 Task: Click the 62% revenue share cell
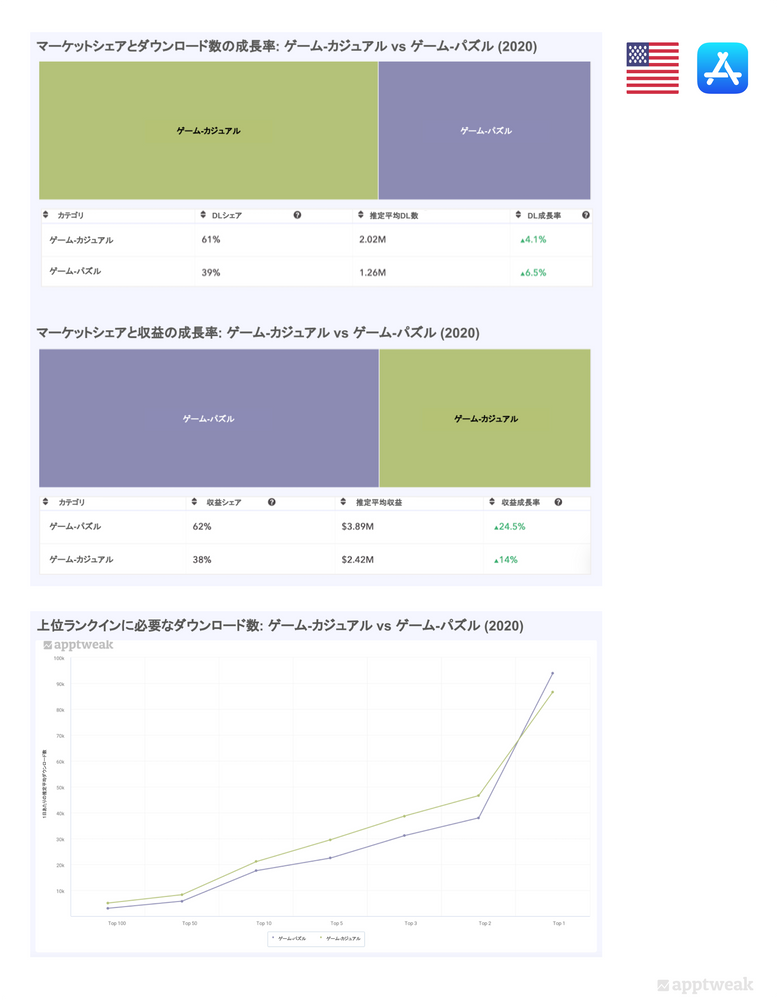(202, 526)
